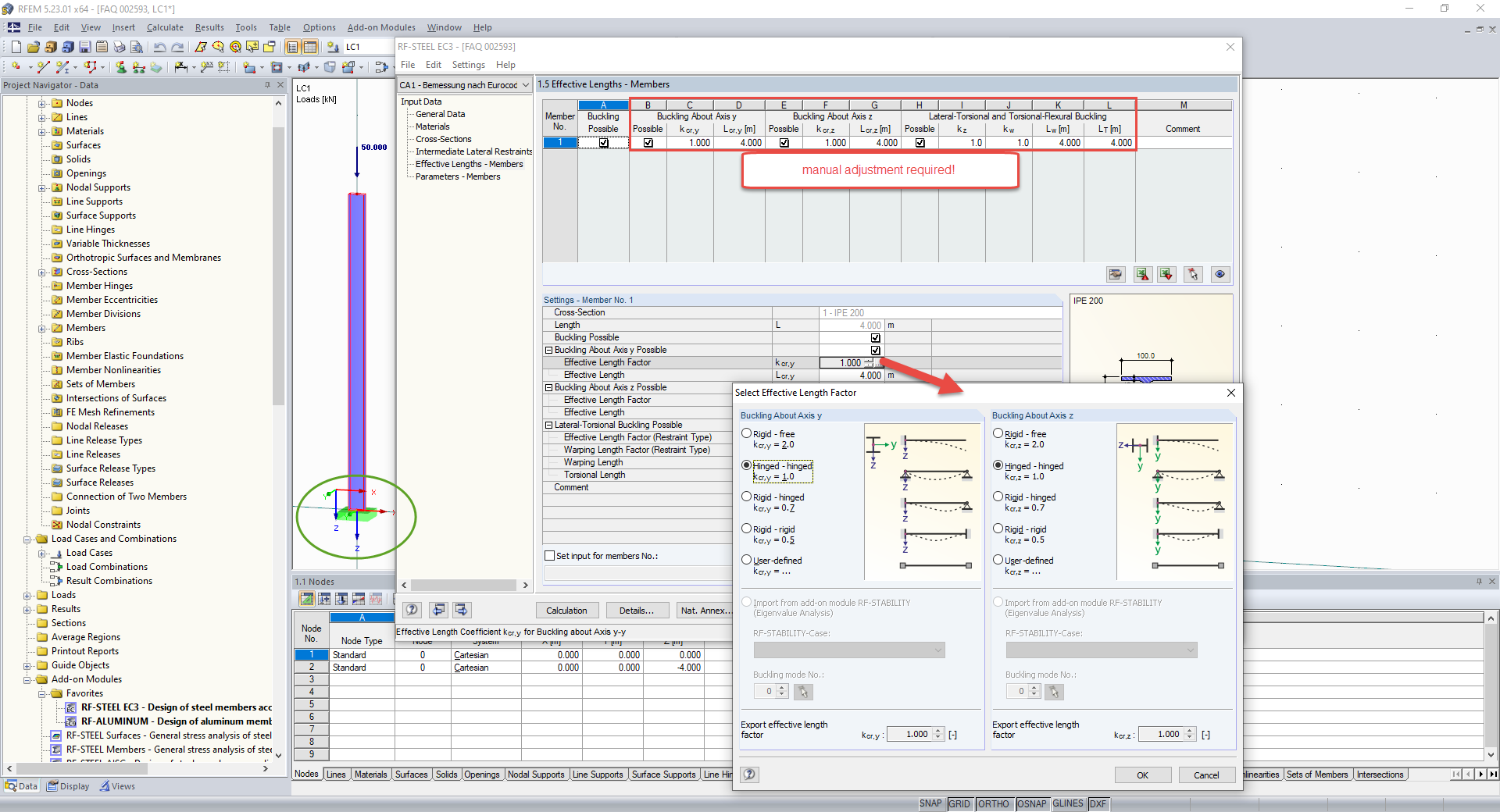Import table data from Excel

(1166, 274)
